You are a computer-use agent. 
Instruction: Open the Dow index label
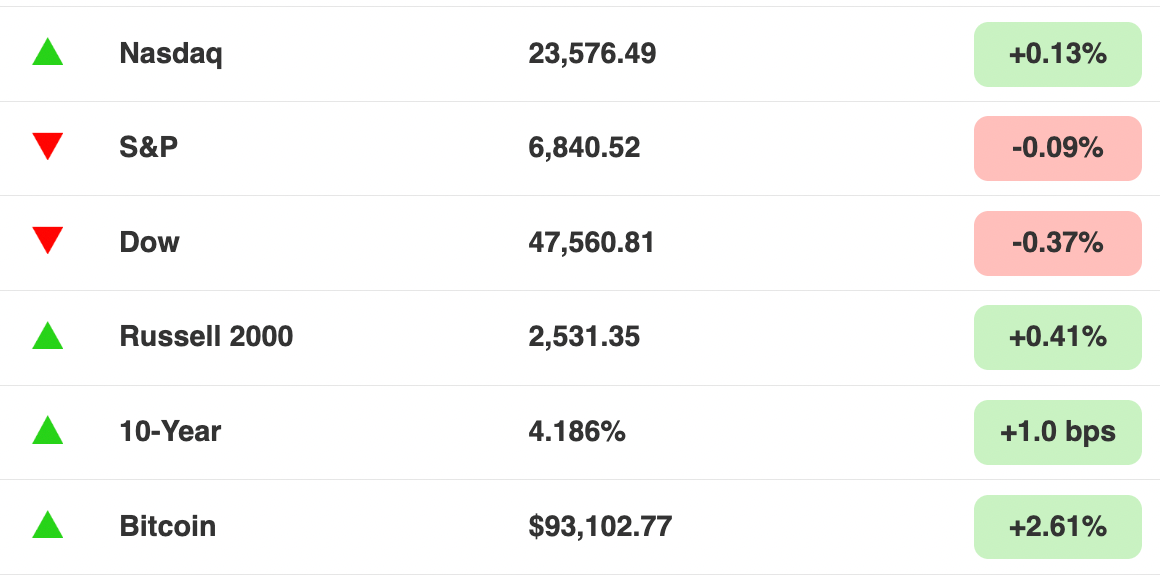pyautogui.click(x=149, y=242)
